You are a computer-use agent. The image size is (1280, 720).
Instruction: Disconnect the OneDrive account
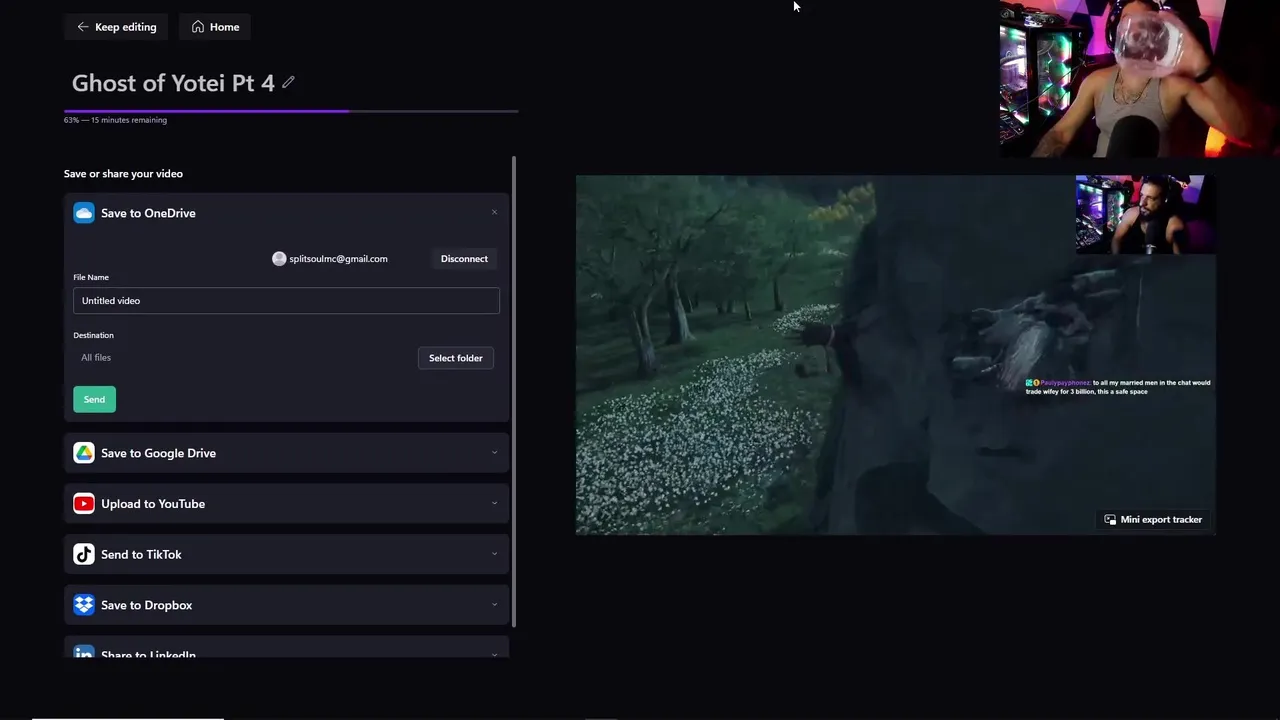[x=464, y=258]
